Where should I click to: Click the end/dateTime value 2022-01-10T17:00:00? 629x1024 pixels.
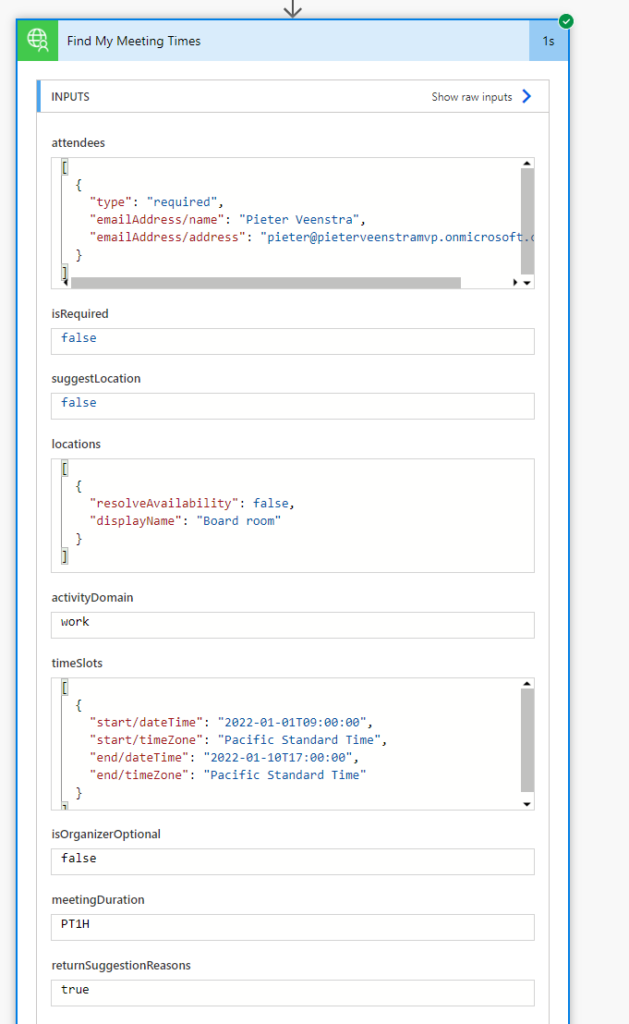coord(278,758)
